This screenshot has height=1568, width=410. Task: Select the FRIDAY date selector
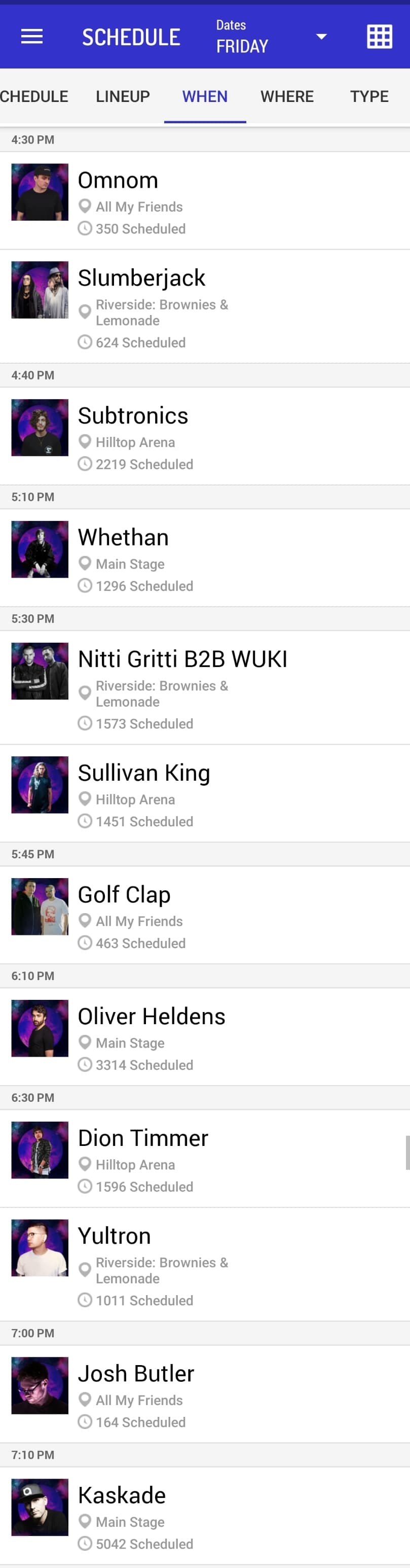tap(242, 46)
